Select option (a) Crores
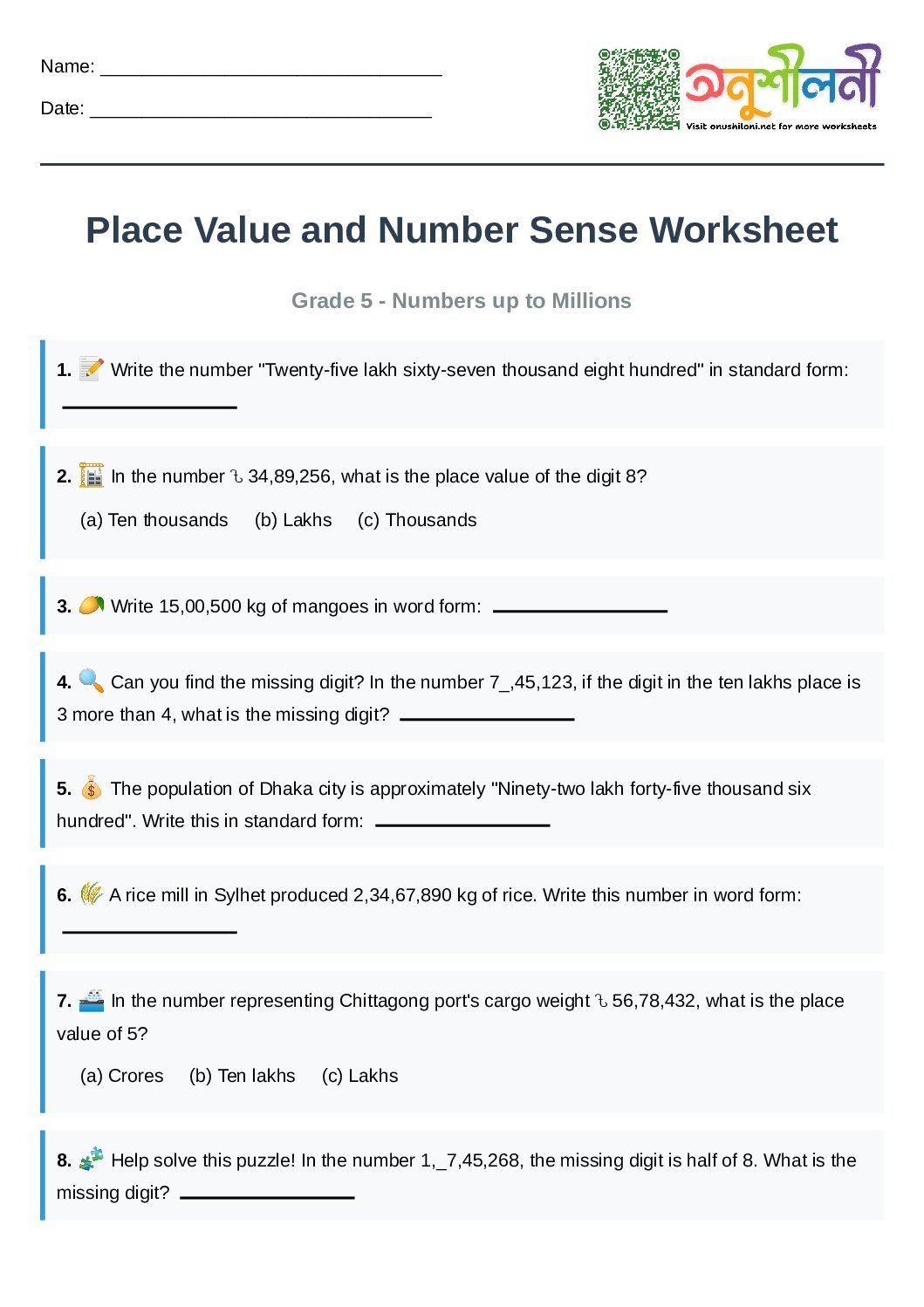This screenshot has width=924, height=1307. pyautogui.click(x=122, y=1076)
